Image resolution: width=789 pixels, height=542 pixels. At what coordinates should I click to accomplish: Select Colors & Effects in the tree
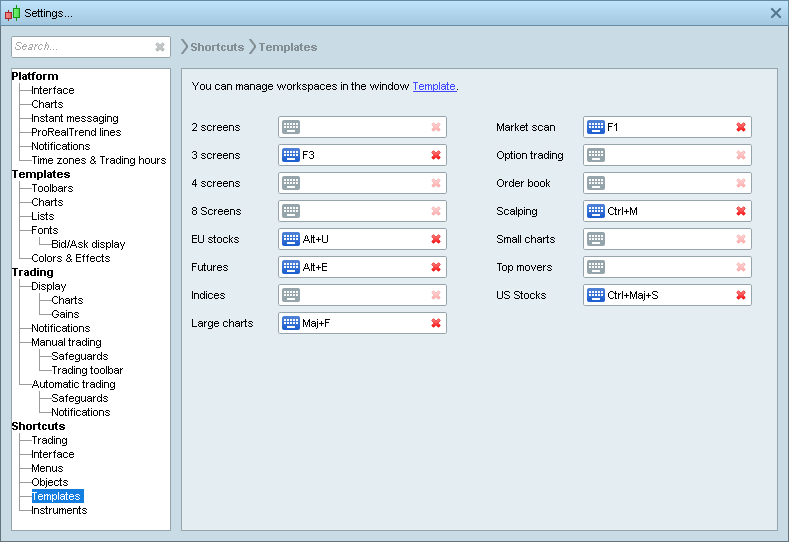click(70, 258)
